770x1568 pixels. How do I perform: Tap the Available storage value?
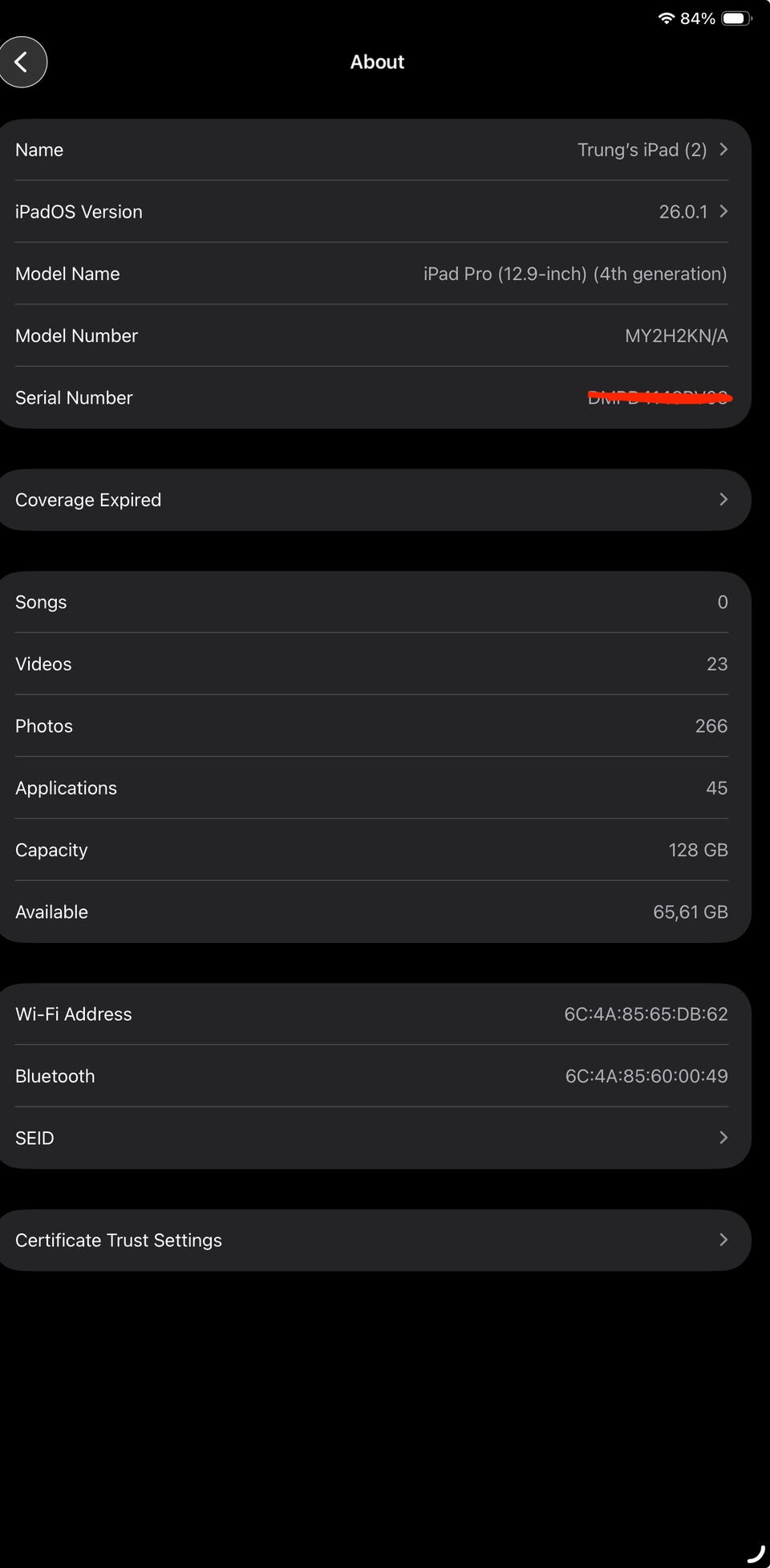tap(690, 912)
